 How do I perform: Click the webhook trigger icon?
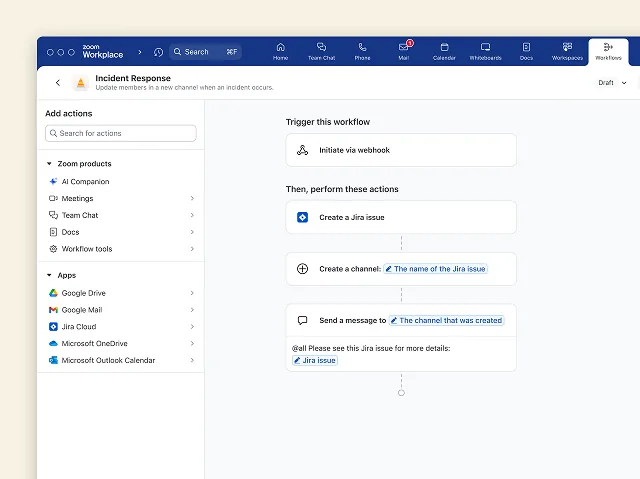click(303, 150)
